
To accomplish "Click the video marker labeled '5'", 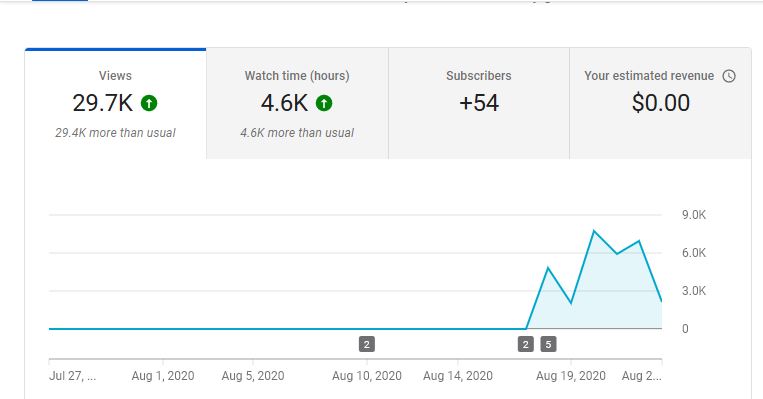I will click(x=548, y=345).
